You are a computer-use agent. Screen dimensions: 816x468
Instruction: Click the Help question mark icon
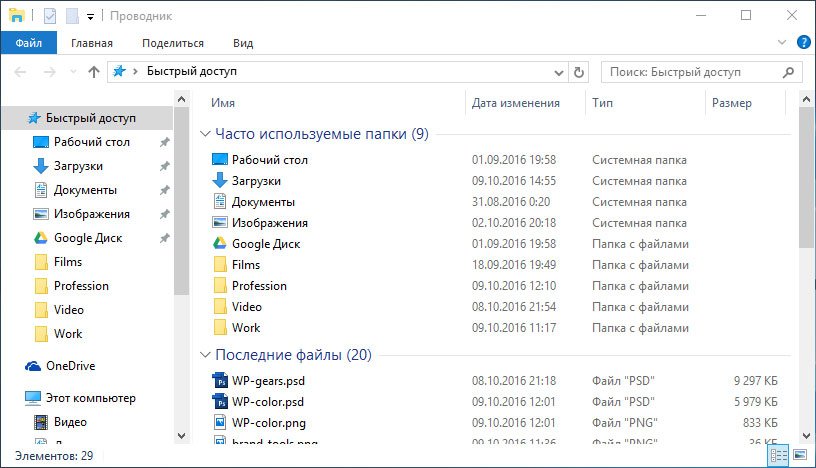(803, 43)
